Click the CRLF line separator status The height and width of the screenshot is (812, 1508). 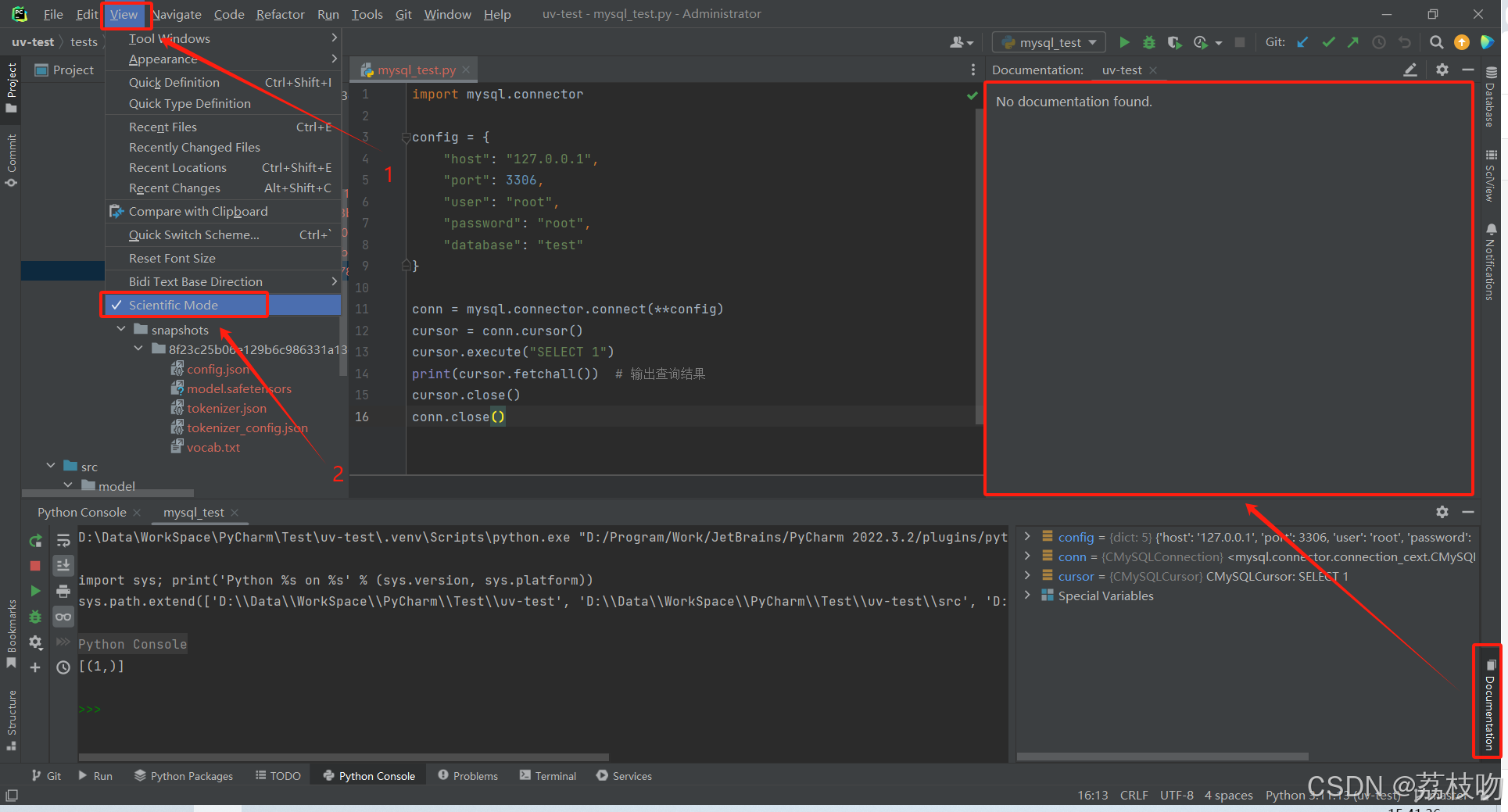coord(1134,795)
